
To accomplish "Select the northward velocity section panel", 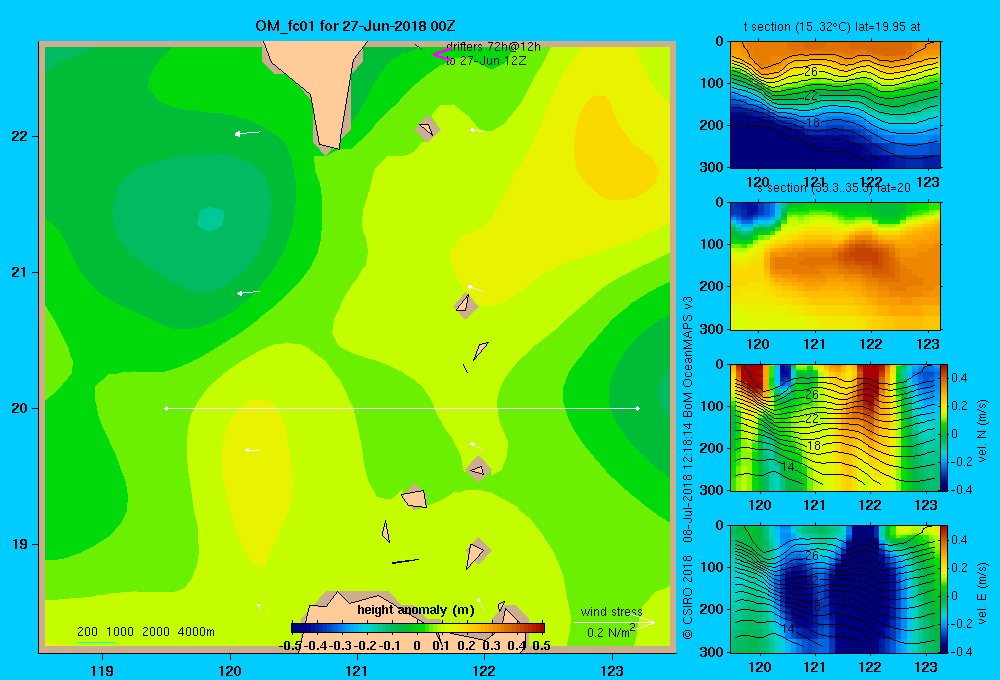I will 835,427.
